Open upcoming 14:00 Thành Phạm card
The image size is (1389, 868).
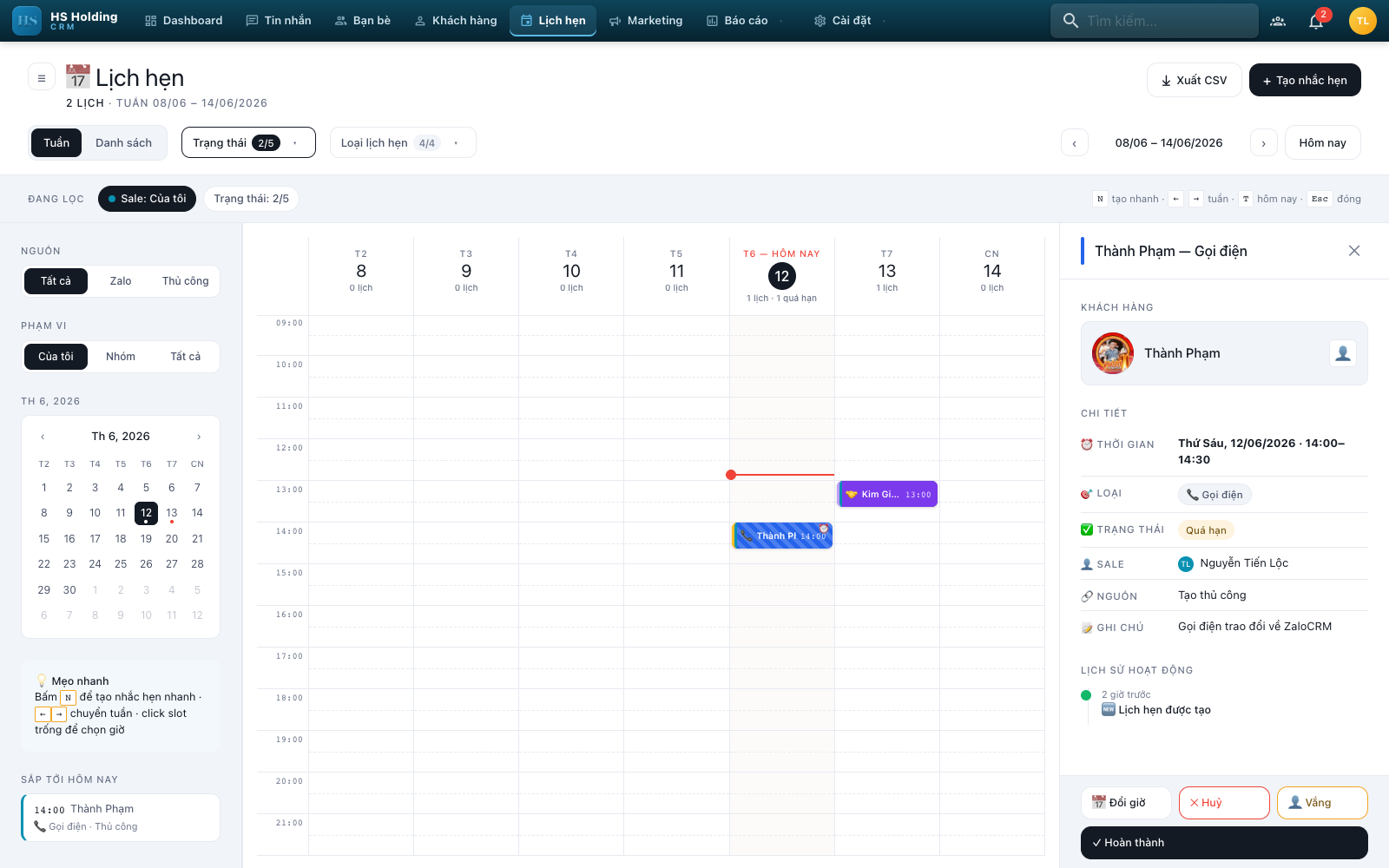pos(121,818)
